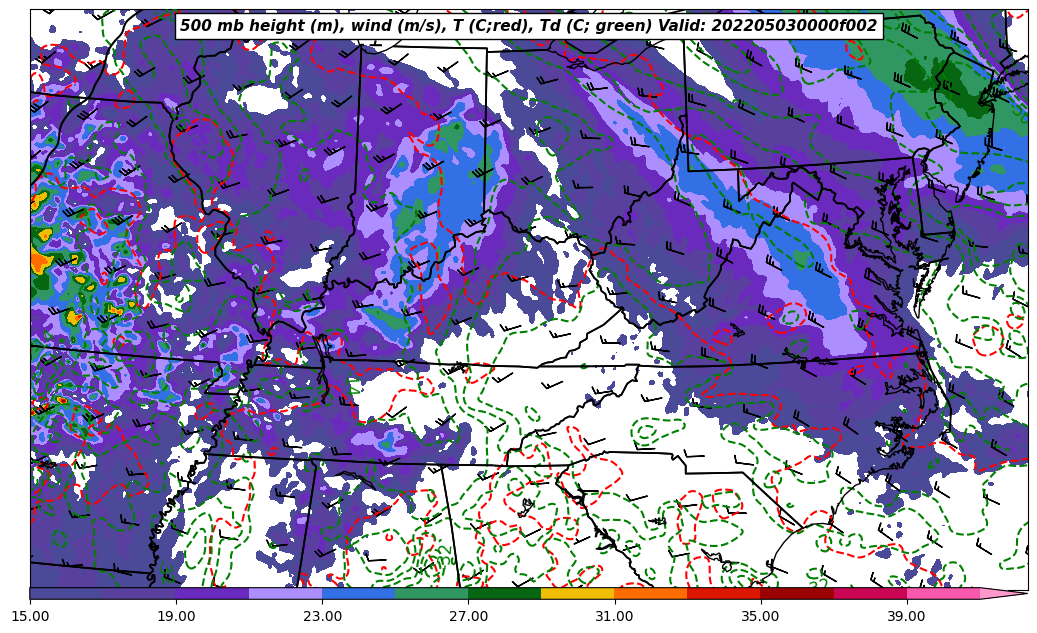Click the 15.00 colorbar tick label
This screenshot has width=1037, height=633.
30,616
